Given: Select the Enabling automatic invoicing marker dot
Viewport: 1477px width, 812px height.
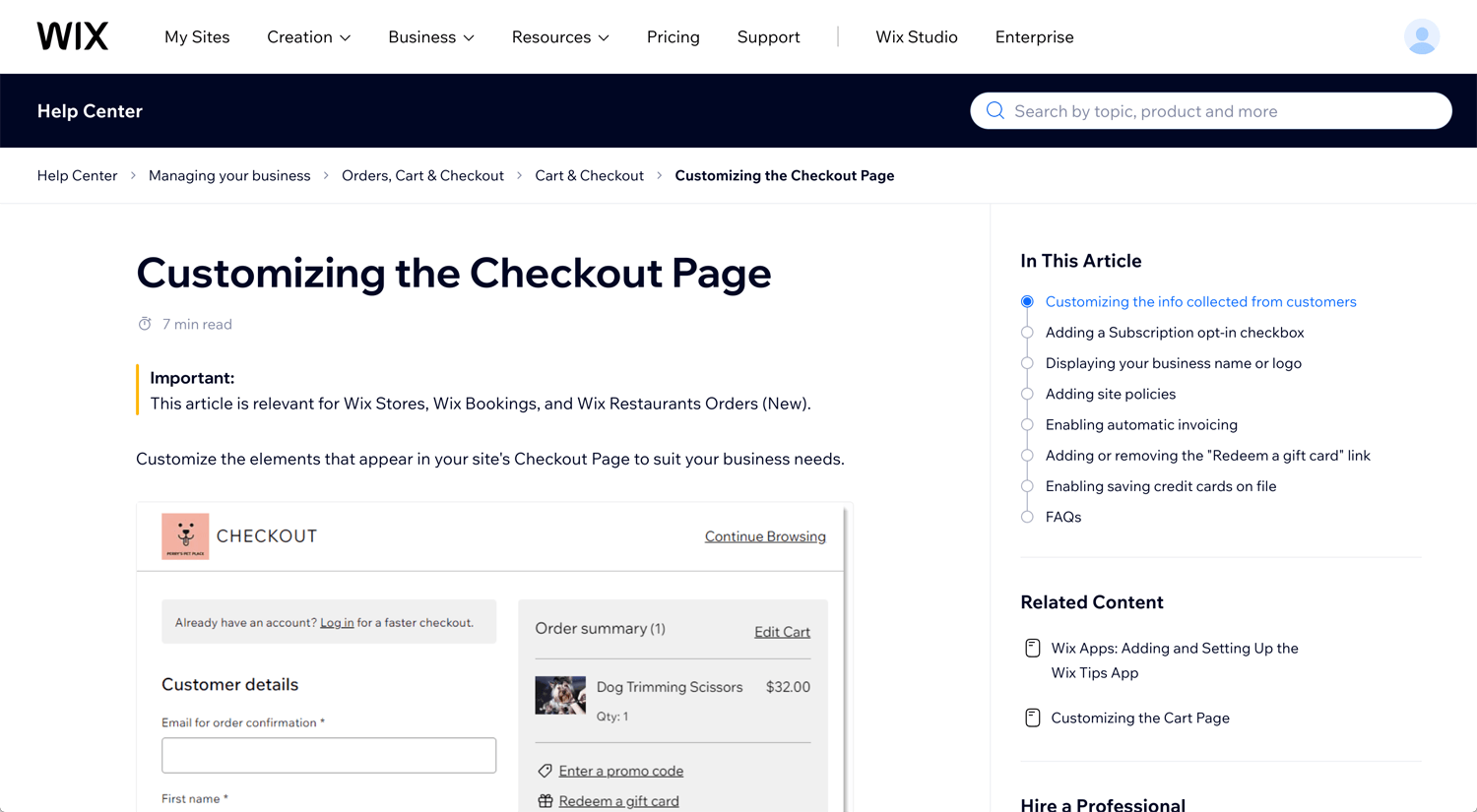Looking at the screenshot, I should pos(1027,425).
